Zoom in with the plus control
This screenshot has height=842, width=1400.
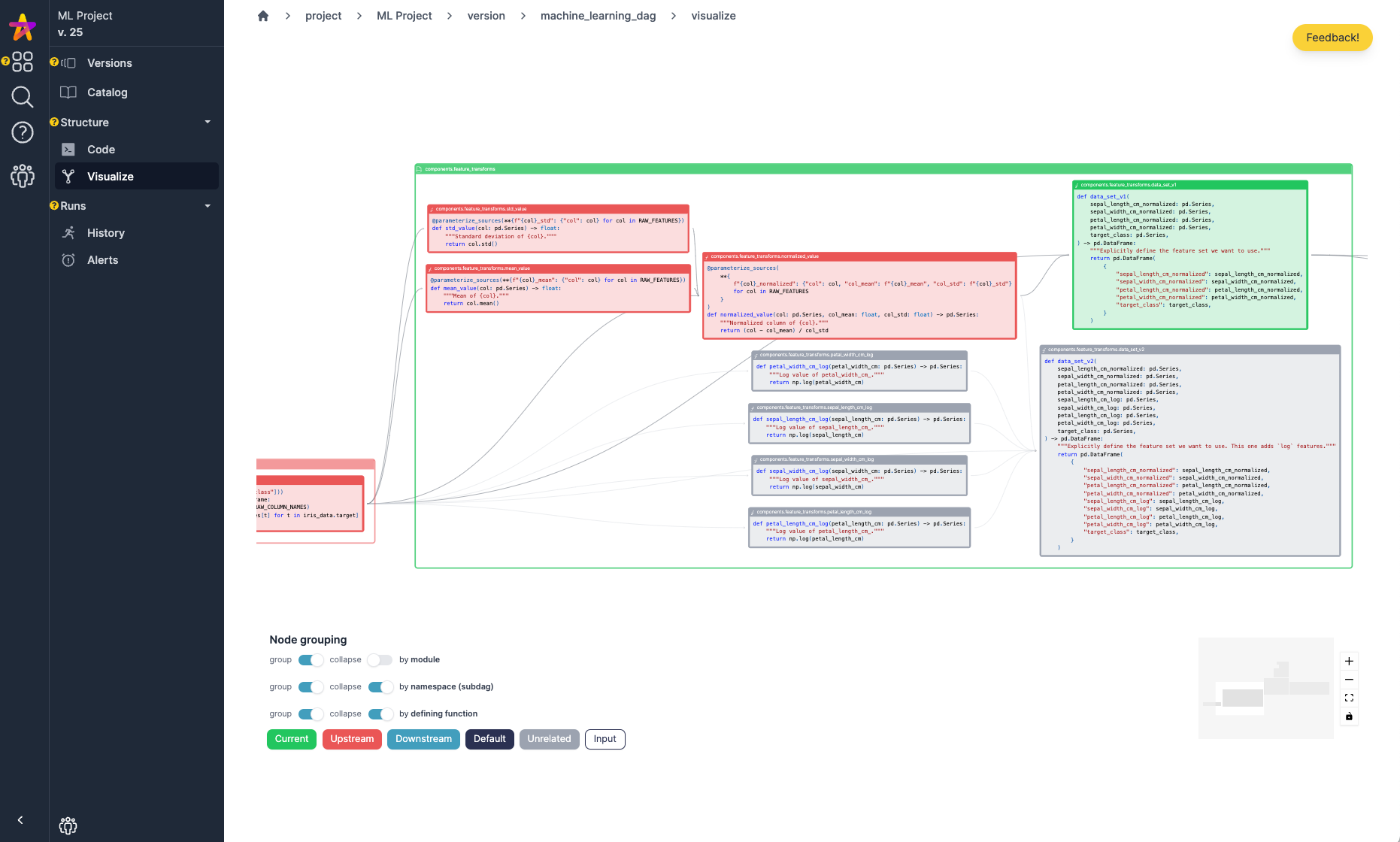pyautogui.click(x=1349, y=661)
